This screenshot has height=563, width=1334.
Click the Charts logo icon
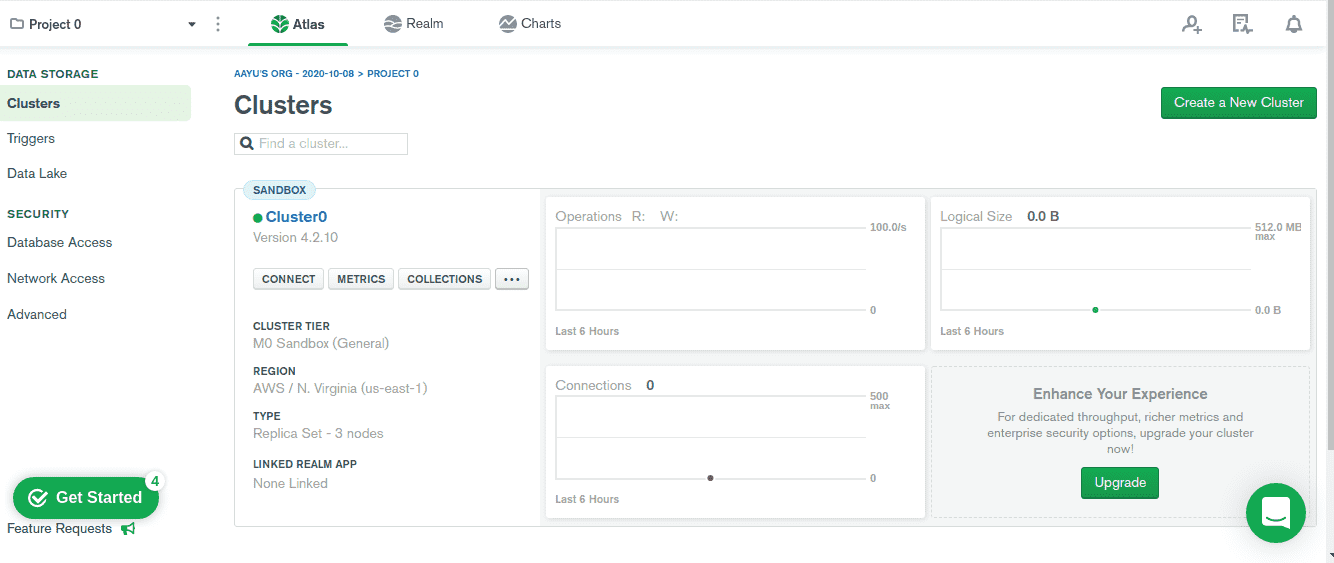coord(508,24)
